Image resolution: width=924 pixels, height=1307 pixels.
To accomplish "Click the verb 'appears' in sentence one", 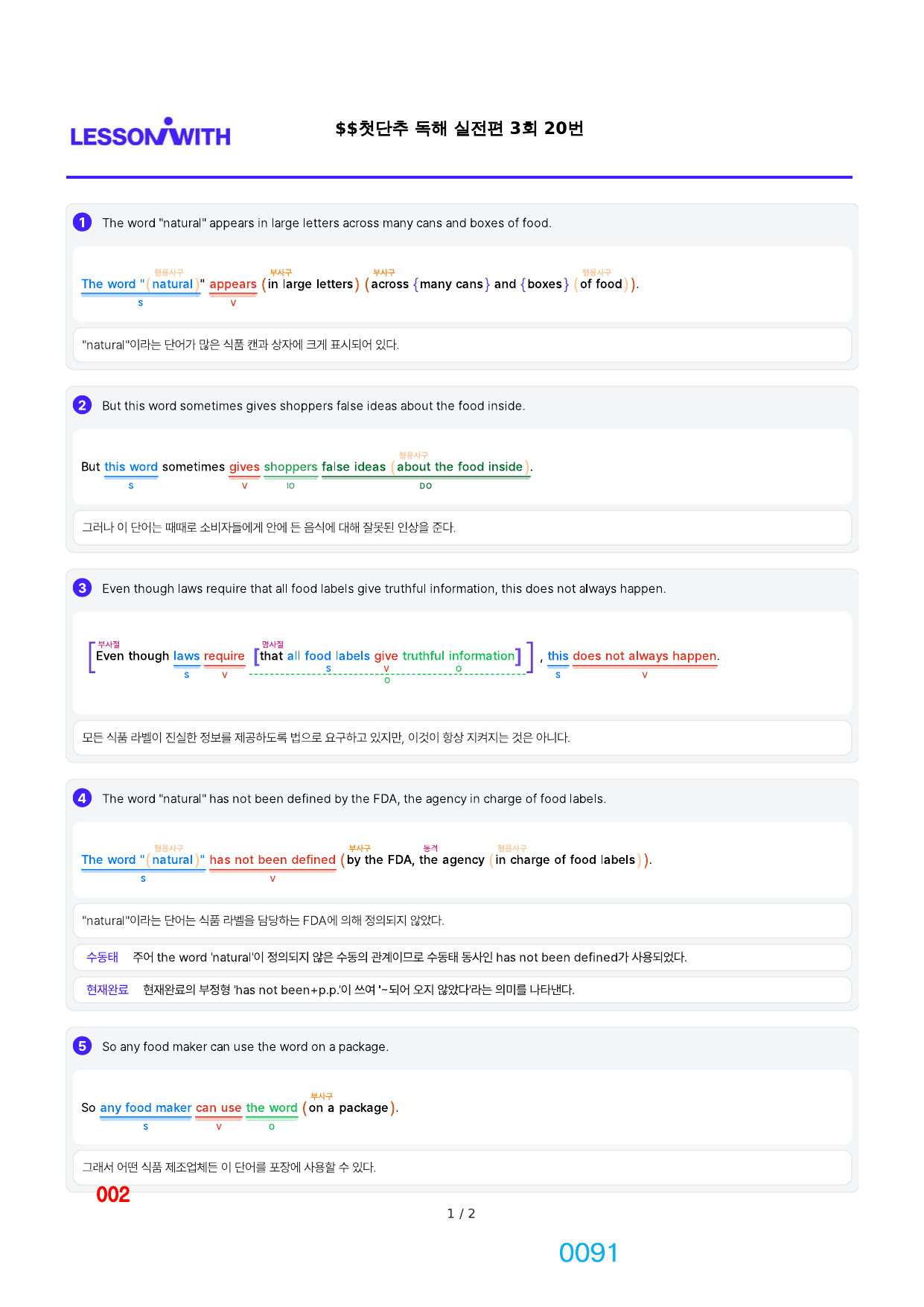I will pyautogui.click(x=233, y=284).
